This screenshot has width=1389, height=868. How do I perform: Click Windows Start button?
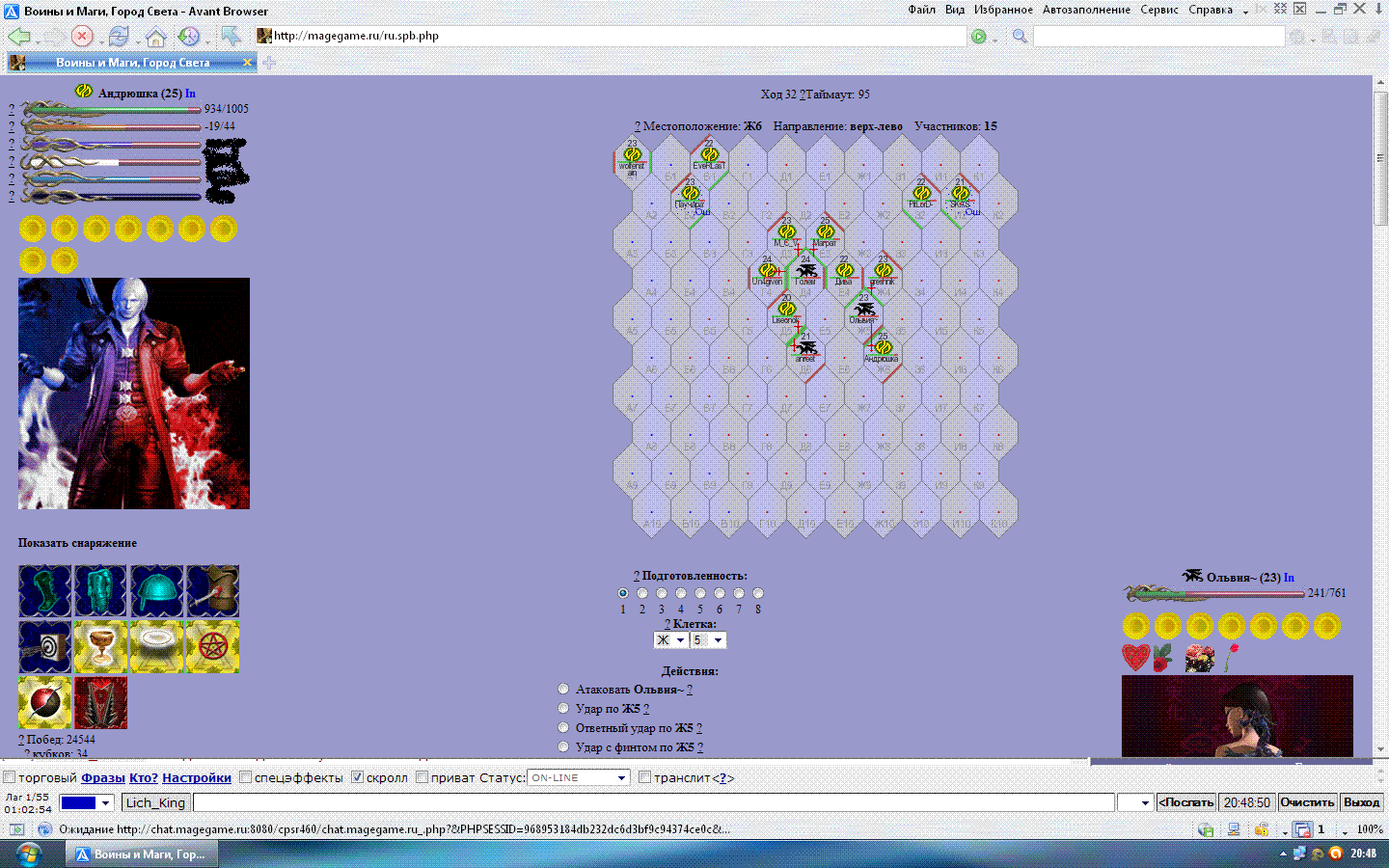tap(28, 854)
